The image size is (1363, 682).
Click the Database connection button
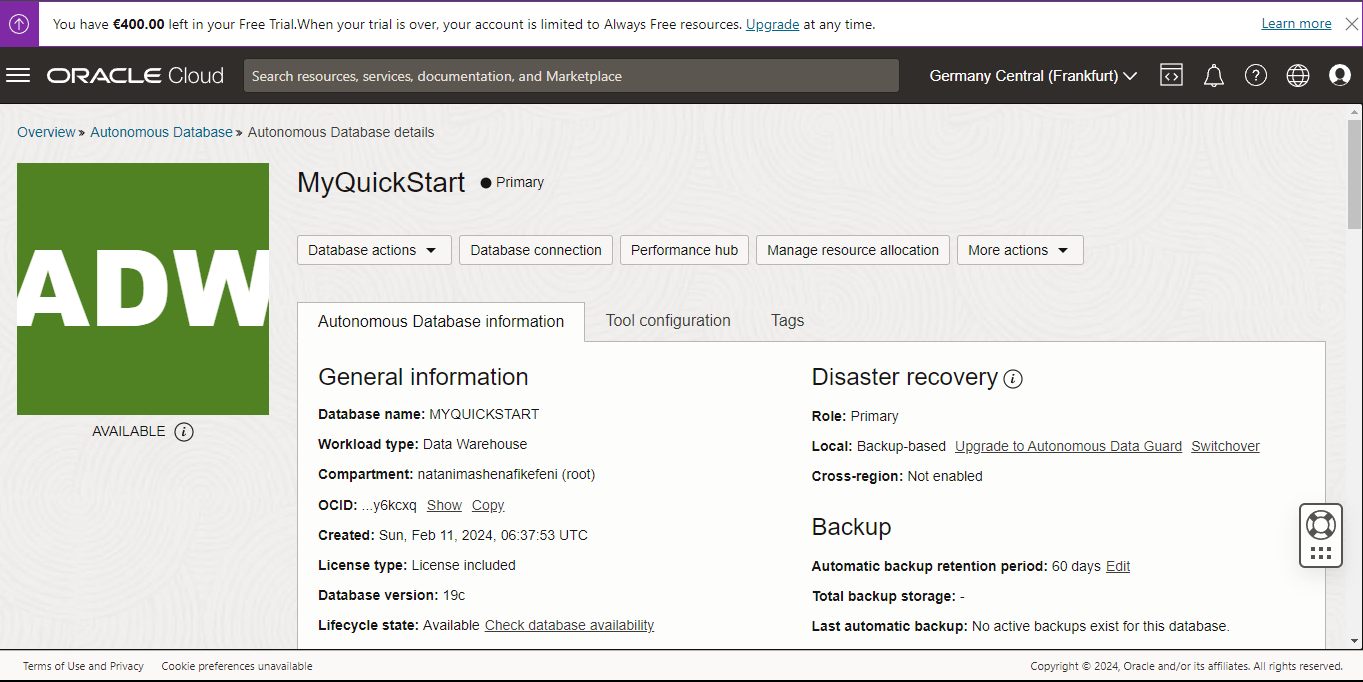536,250
